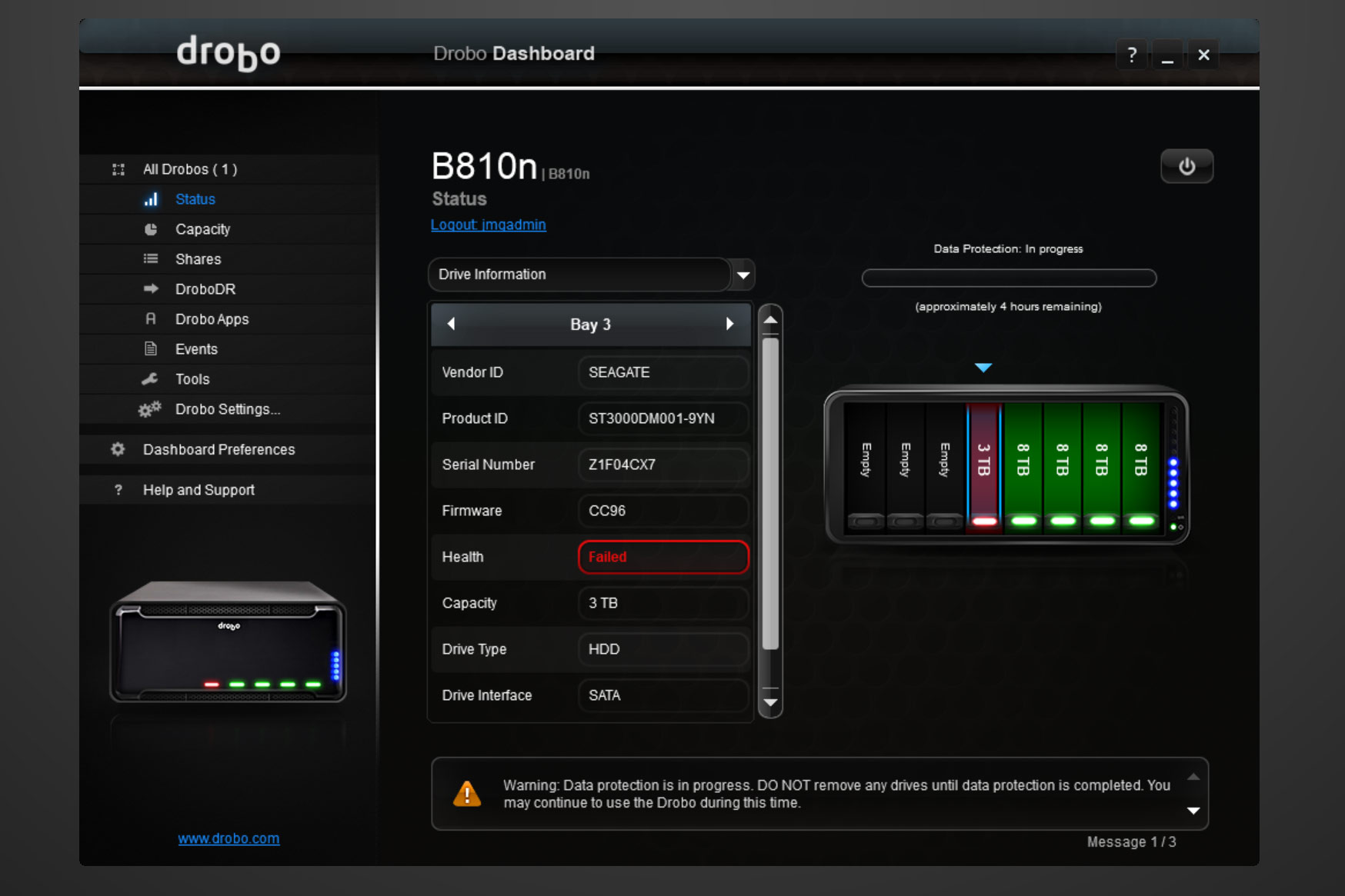Show the previous message with up arrow
The height and width of the screenshot is (896, 1345).
1193,777
